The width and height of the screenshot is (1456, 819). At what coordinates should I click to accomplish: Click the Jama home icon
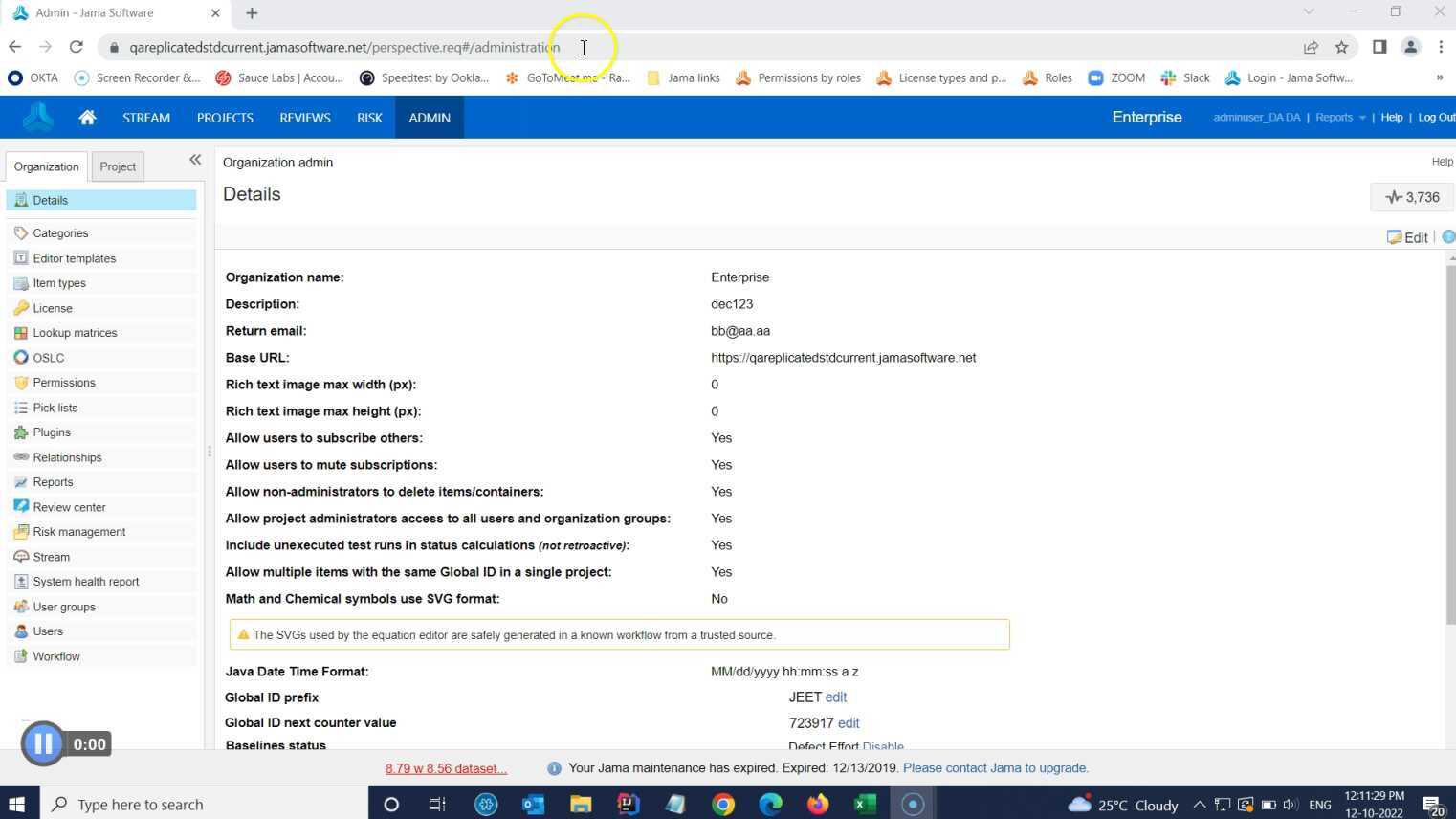tap(87, 118)
